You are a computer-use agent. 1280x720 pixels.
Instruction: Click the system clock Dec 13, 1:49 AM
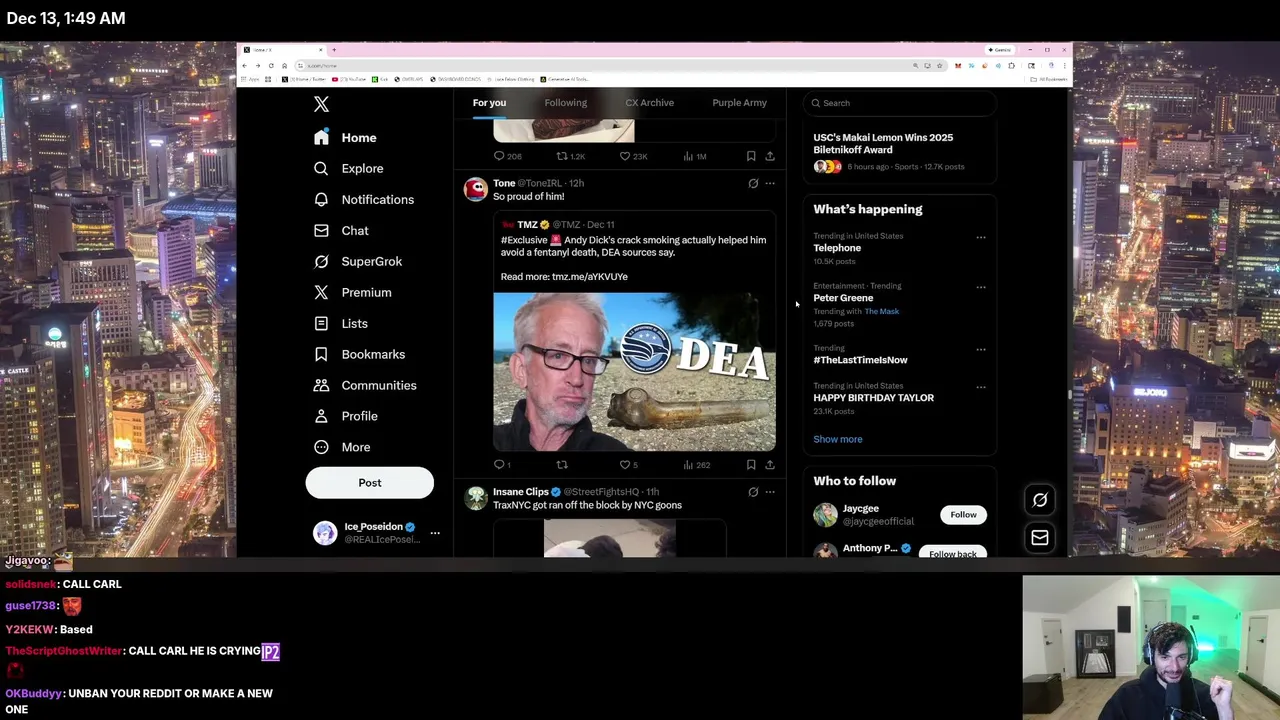coord(66,18)
